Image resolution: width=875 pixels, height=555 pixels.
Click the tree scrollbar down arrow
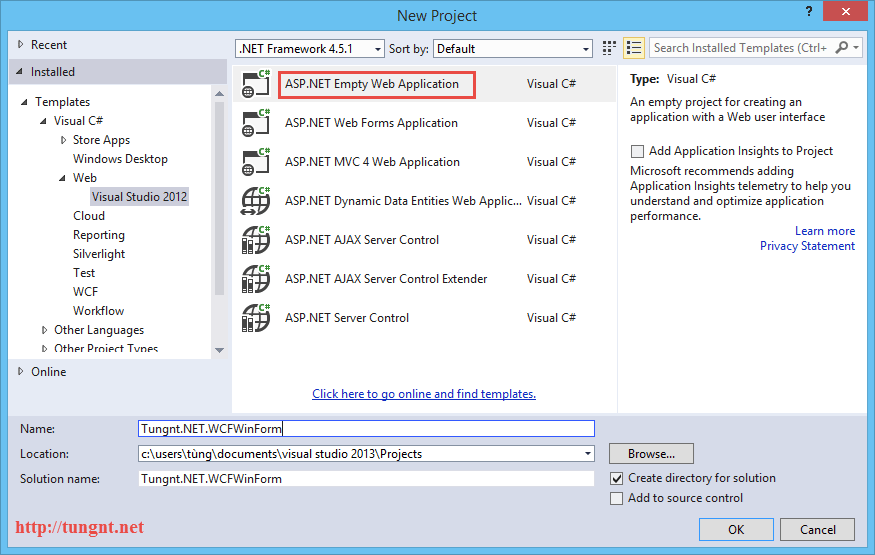[x=219, y=350]
